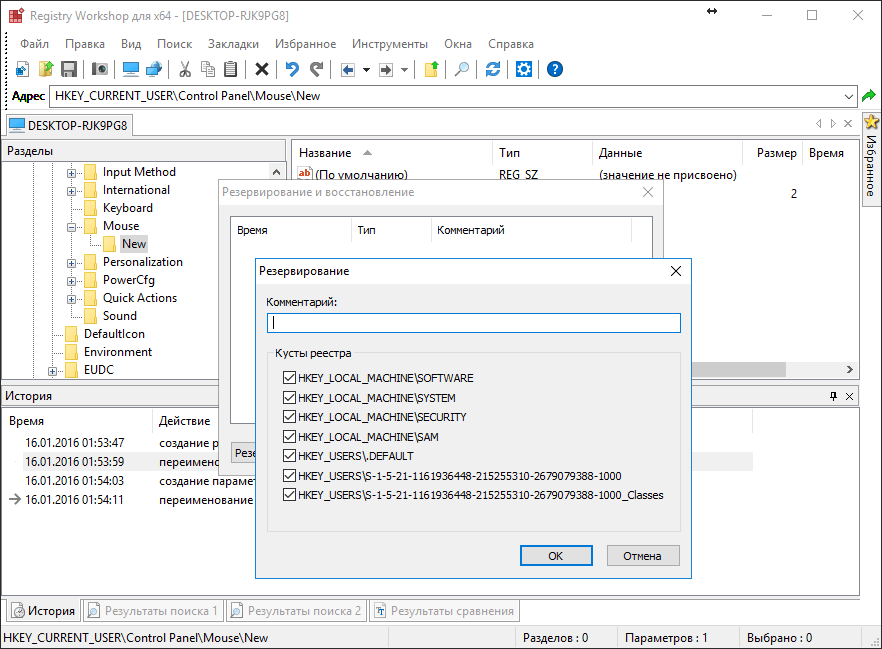Expand the Personalization tree node
The image size is (882, 649).
click(73, 262)
